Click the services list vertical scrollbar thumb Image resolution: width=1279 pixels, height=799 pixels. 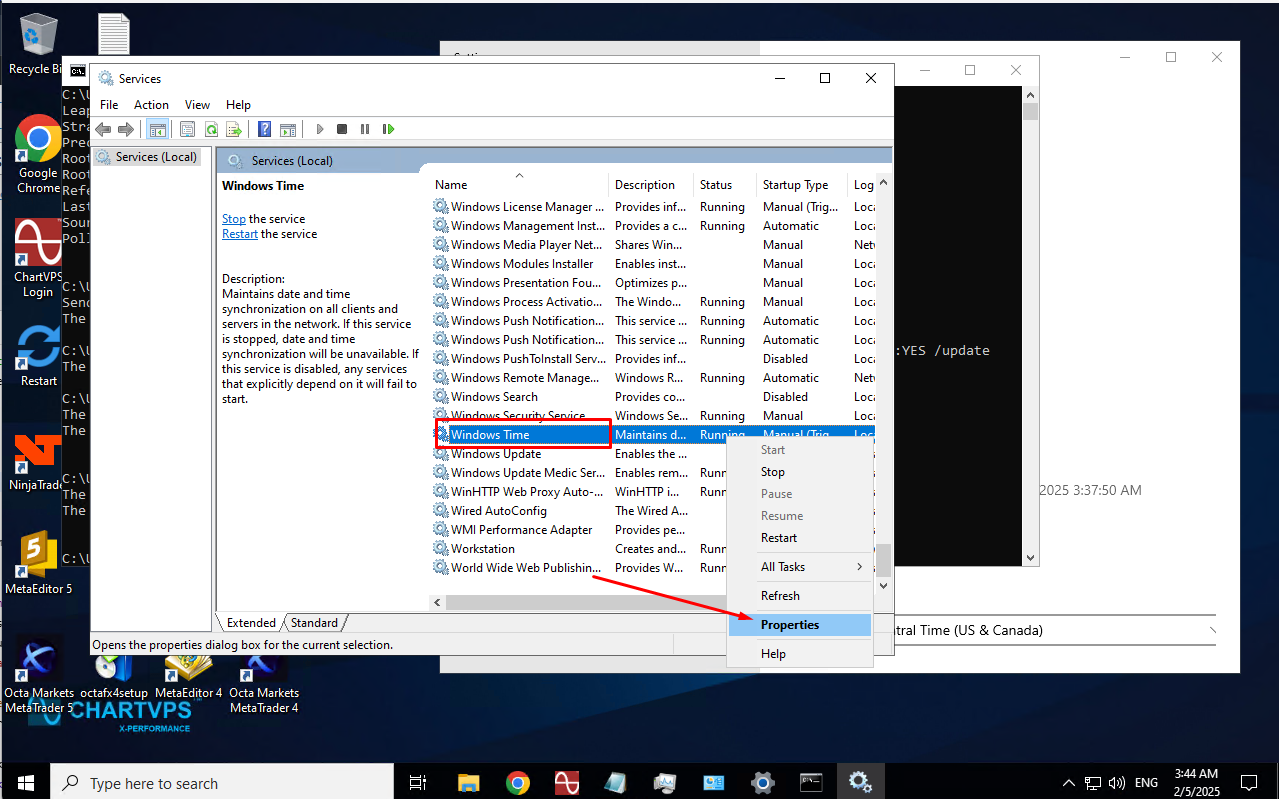tap(884, 560)
